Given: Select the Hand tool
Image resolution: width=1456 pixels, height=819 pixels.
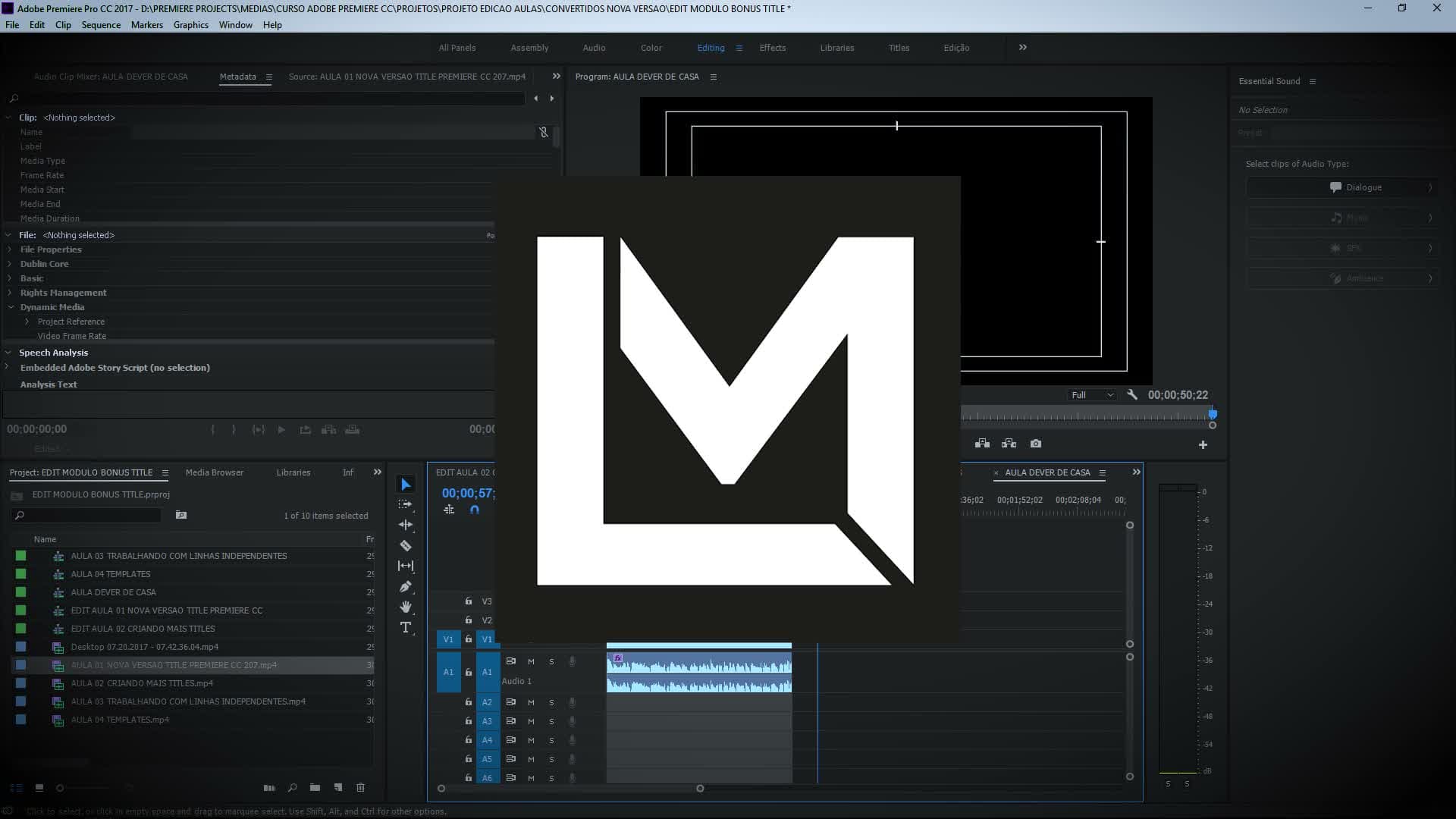Looking at the screenshot, I should 406,607.
